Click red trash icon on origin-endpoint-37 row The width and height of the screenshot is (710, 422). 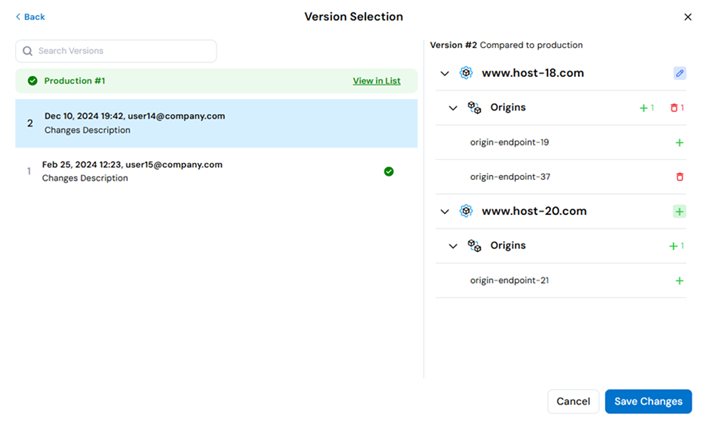click(680, 177)
